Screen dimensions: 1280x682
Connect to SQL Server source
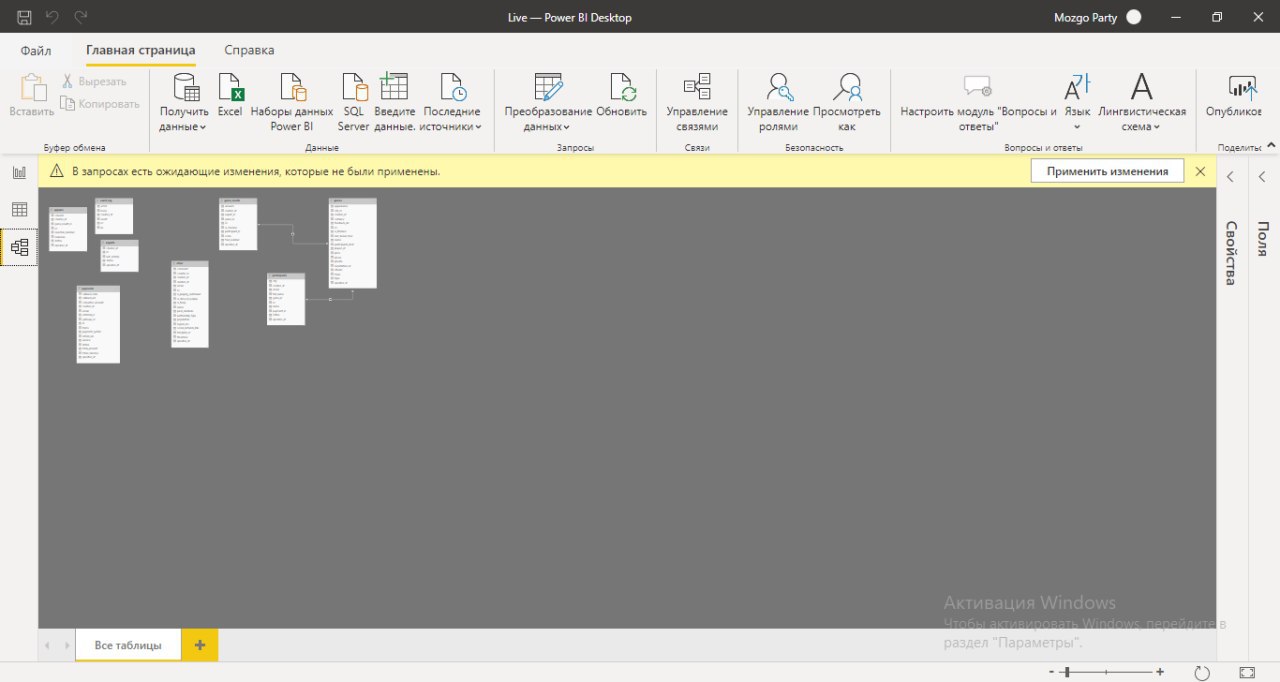(x=354, y=103)
